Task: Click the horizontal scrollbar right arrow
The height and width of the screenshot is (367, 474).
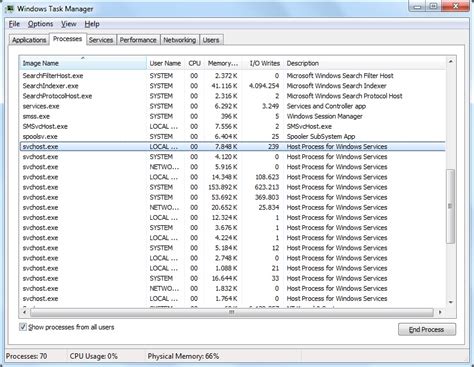Action: (440, 312)
